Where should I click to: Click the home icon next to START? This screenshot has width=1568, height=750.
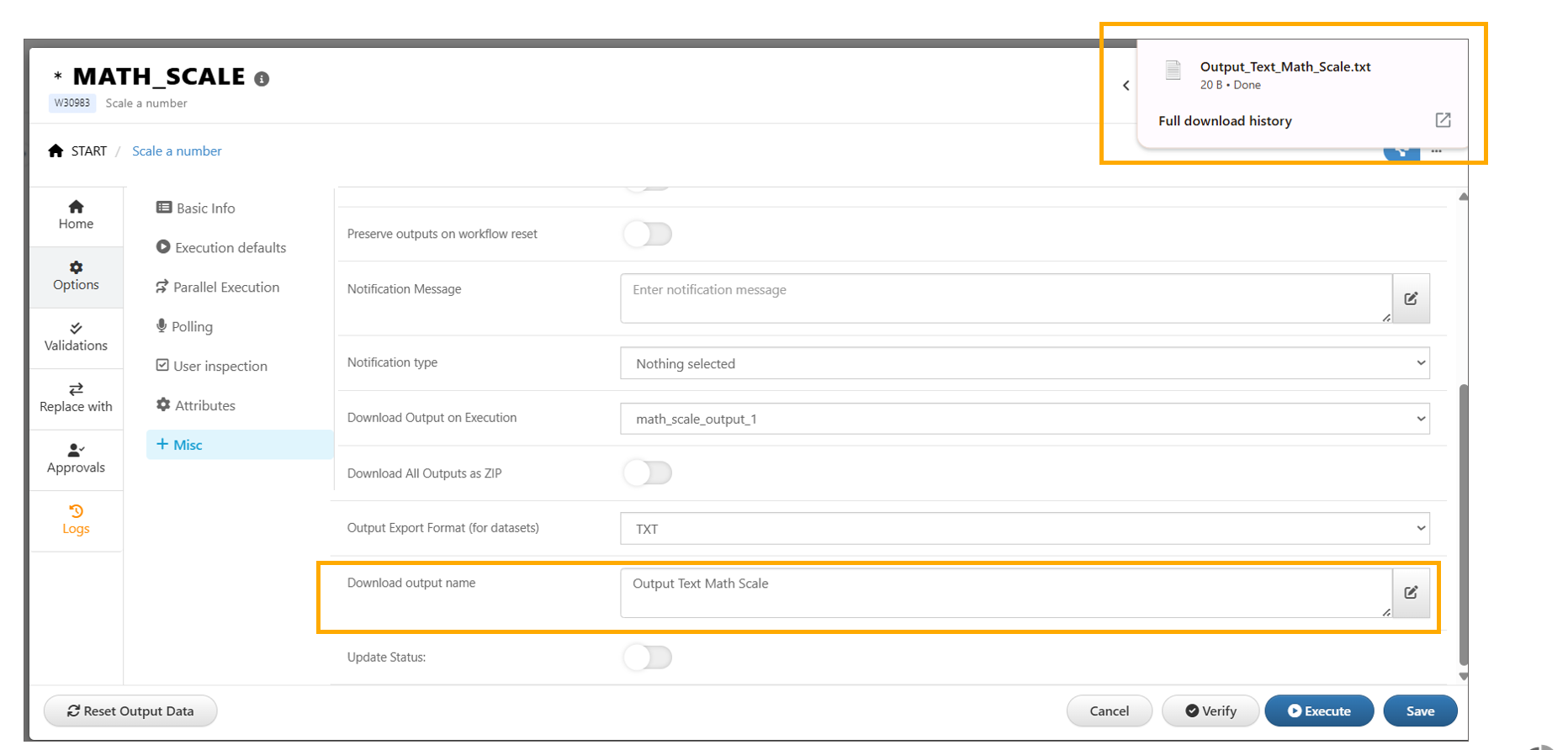[56, 151]
